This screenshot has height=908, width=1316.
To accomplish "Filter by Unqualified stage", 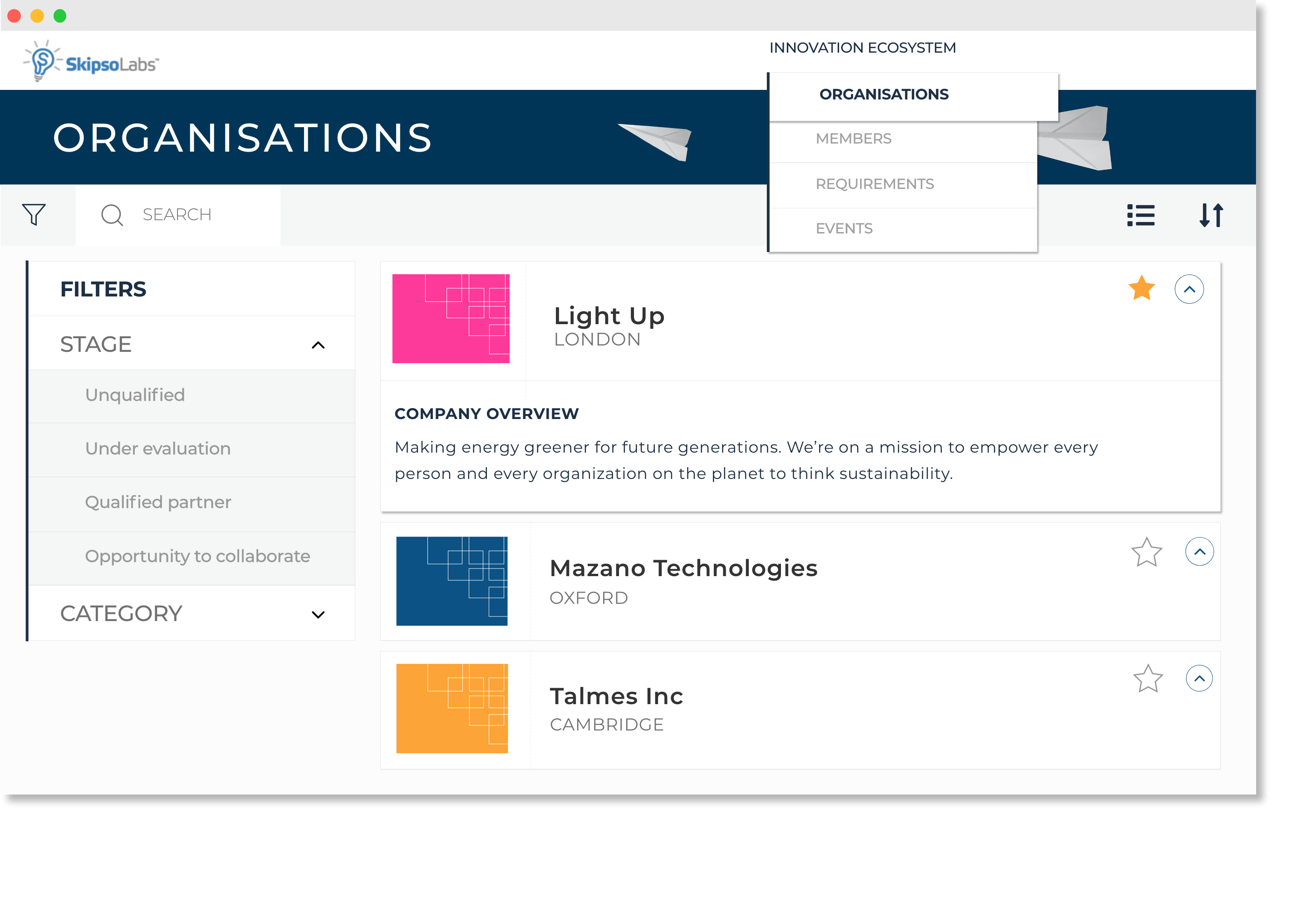I will click(x=192, y=395).
